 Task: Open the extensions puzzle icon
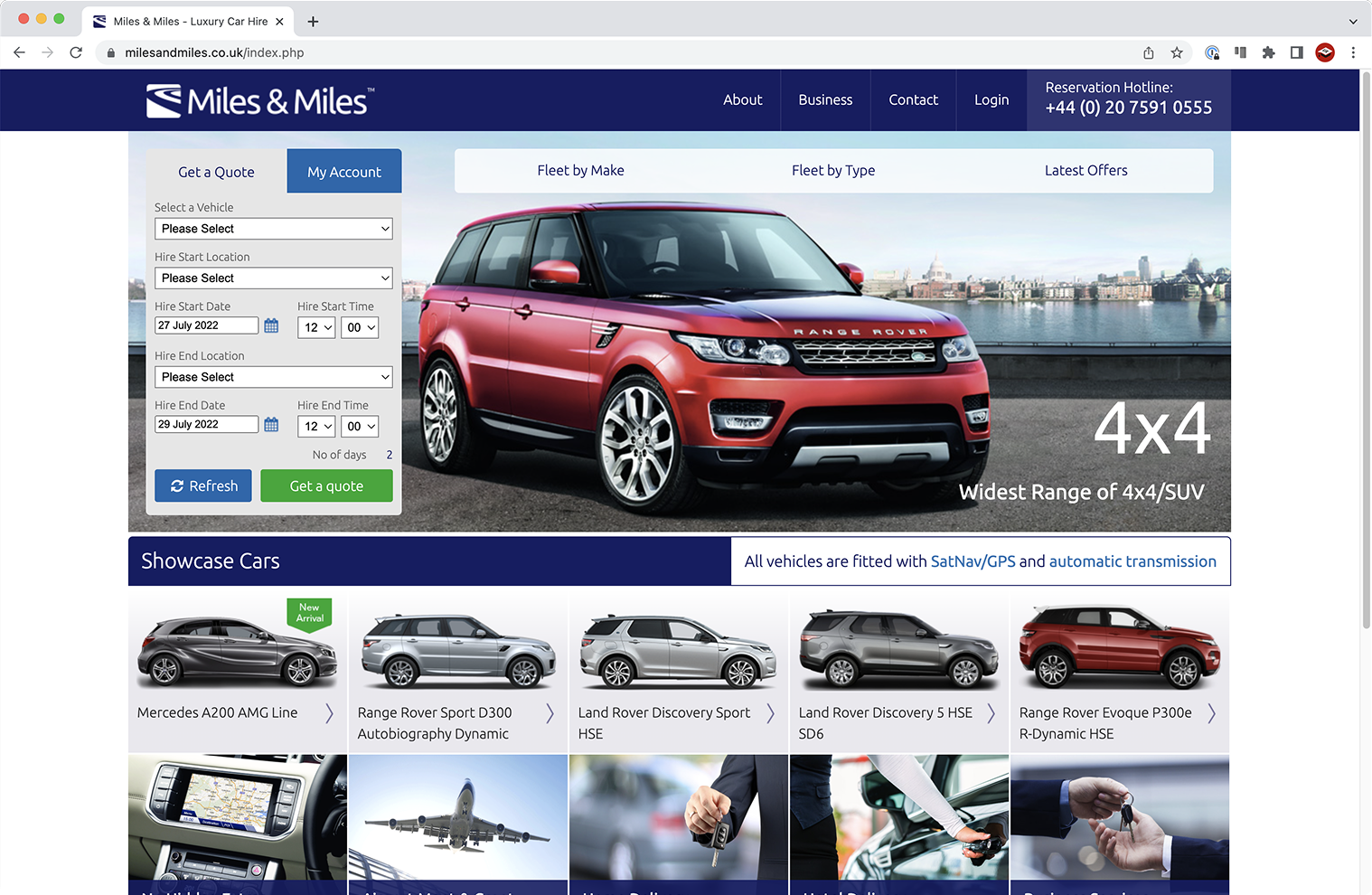pos(1268,52)
